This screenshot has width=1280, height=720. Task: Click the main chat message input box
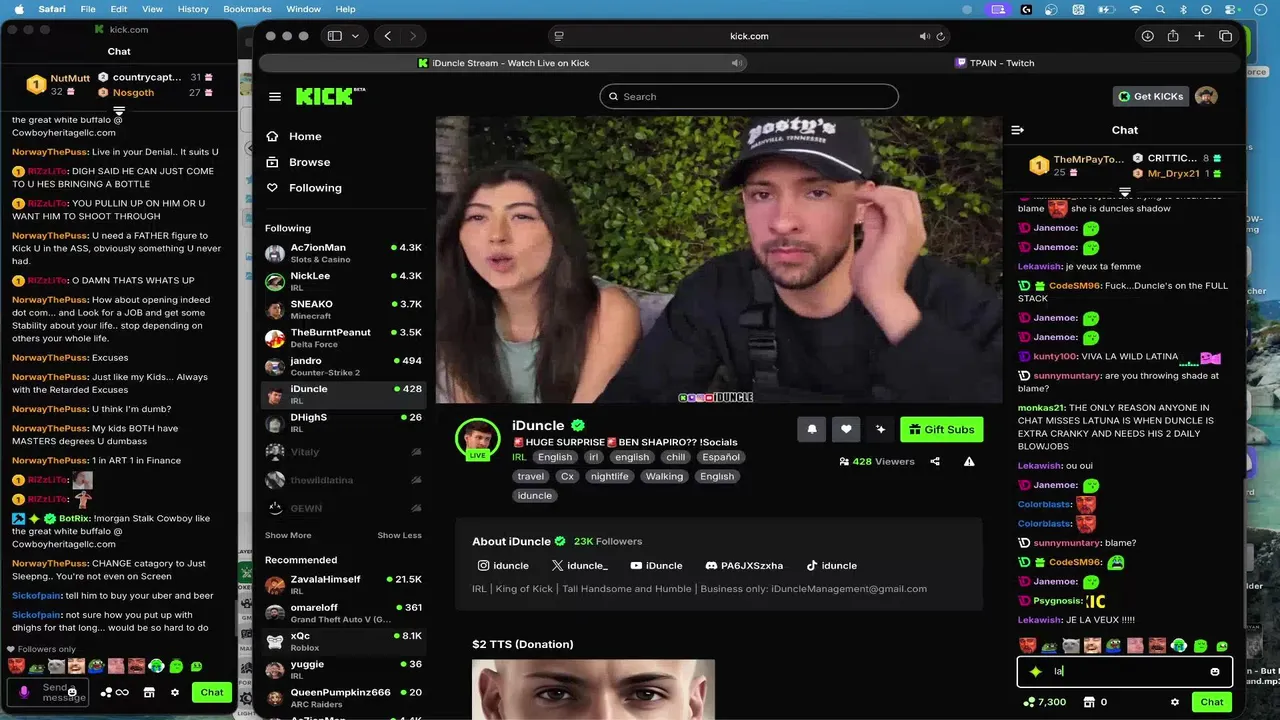[1125, 672]
